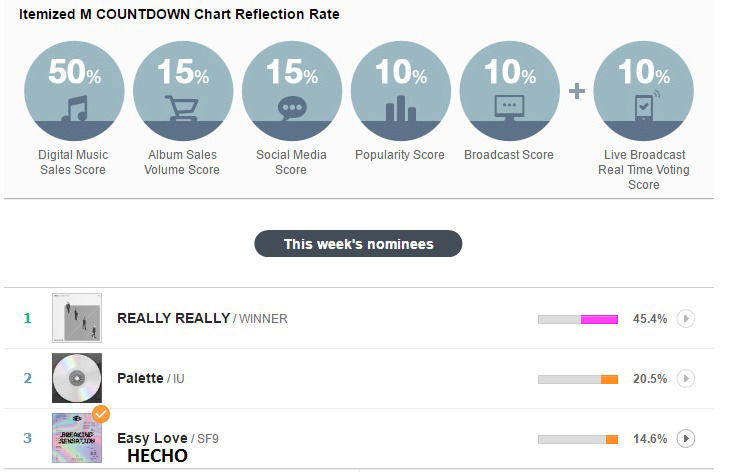Click the orange checkmark badge on Easy Love
Viewport: 730px width, 472px height.
coord(101,413)
